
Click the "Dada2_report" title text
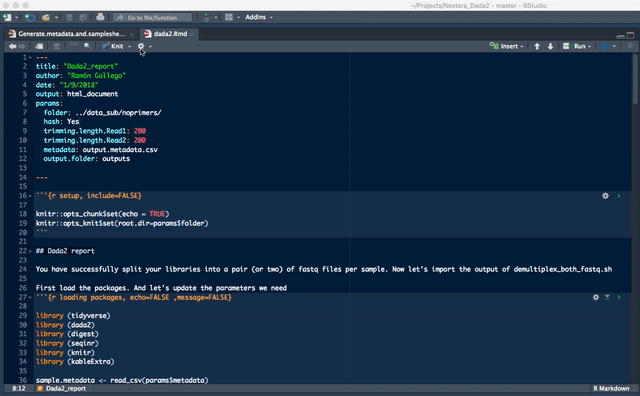pos(91,66)
